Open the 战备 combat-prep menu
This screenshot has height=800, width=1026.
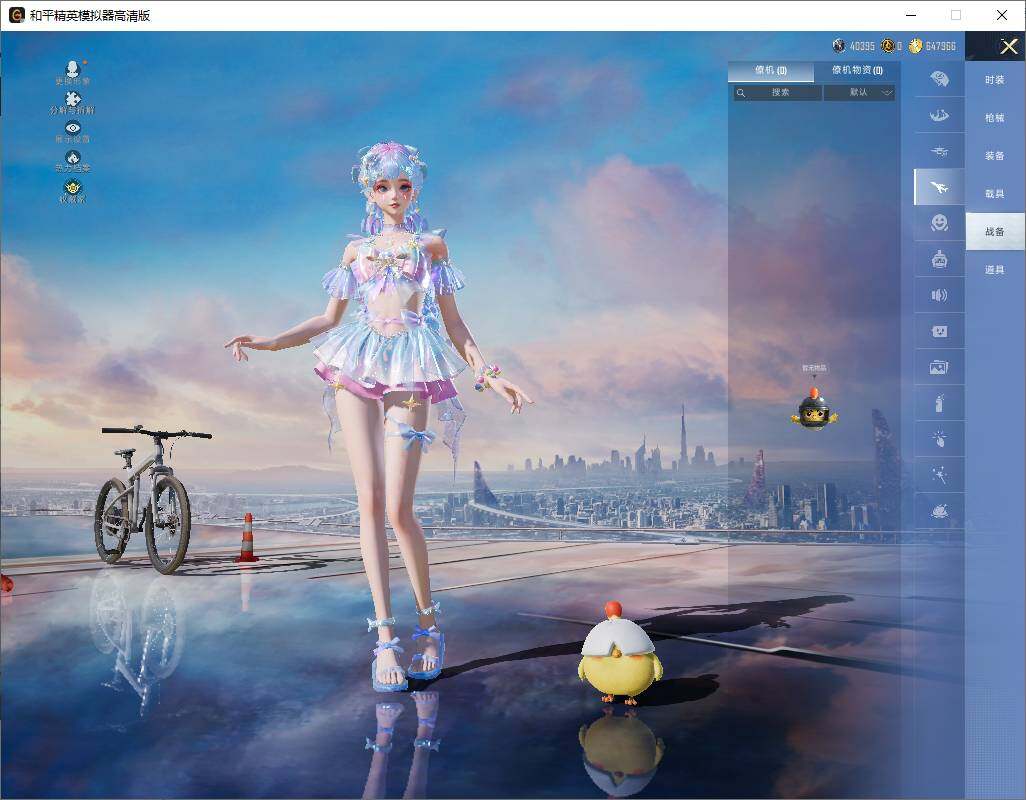[995, 232]
